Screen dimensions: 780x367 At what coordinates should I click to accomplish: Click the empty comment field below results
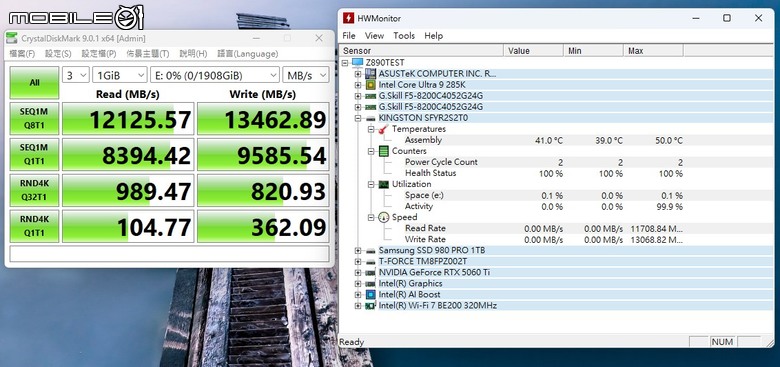(170, 254)
